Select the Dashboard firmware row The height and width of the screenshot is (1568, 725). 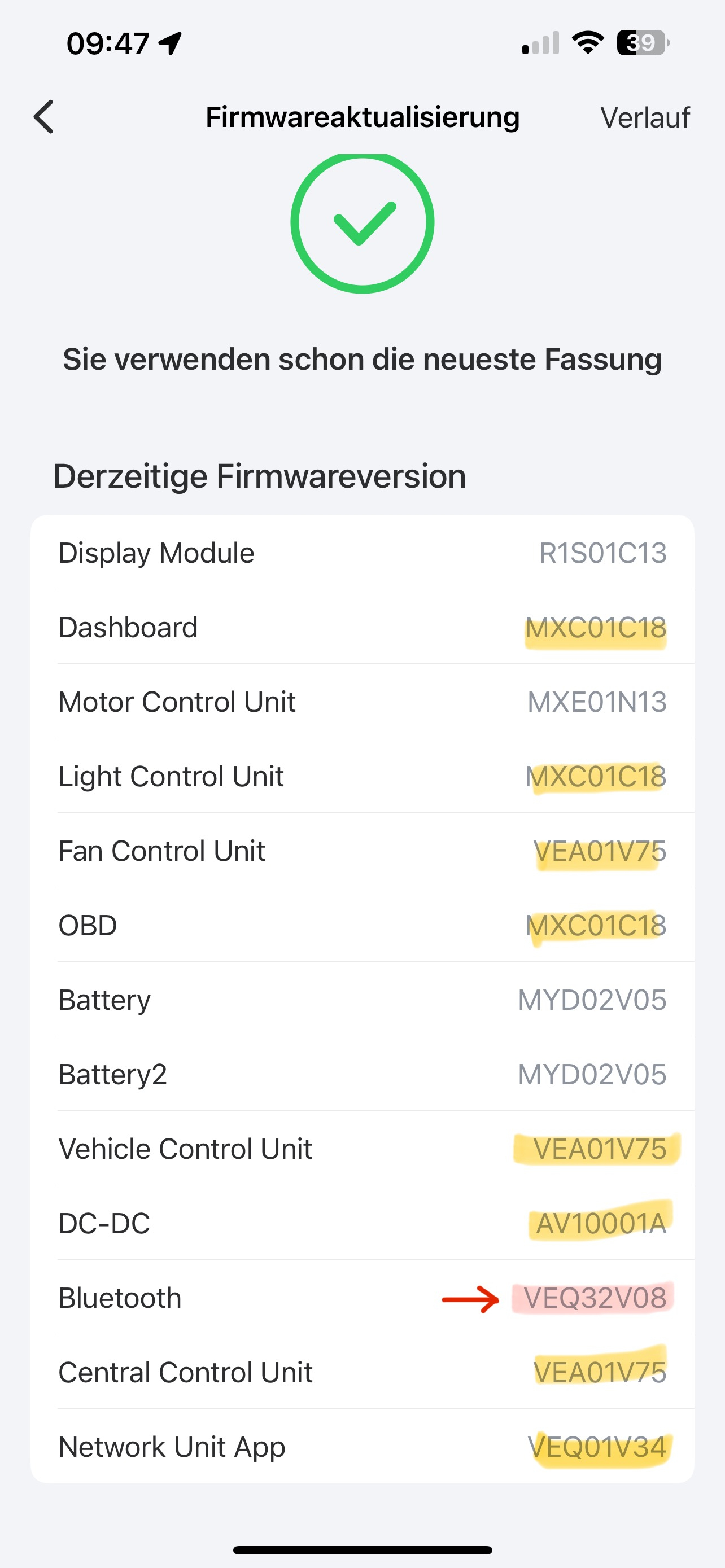[x=362, y=628]
